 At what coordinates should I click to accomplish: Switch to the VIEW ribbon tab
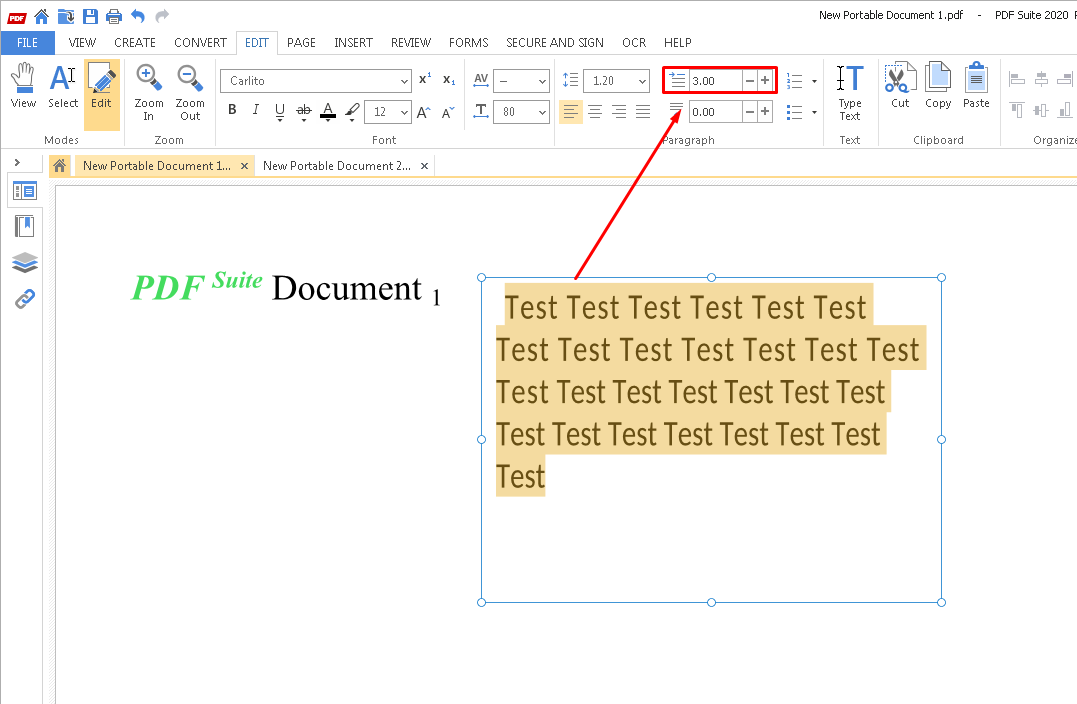point(82,43)
